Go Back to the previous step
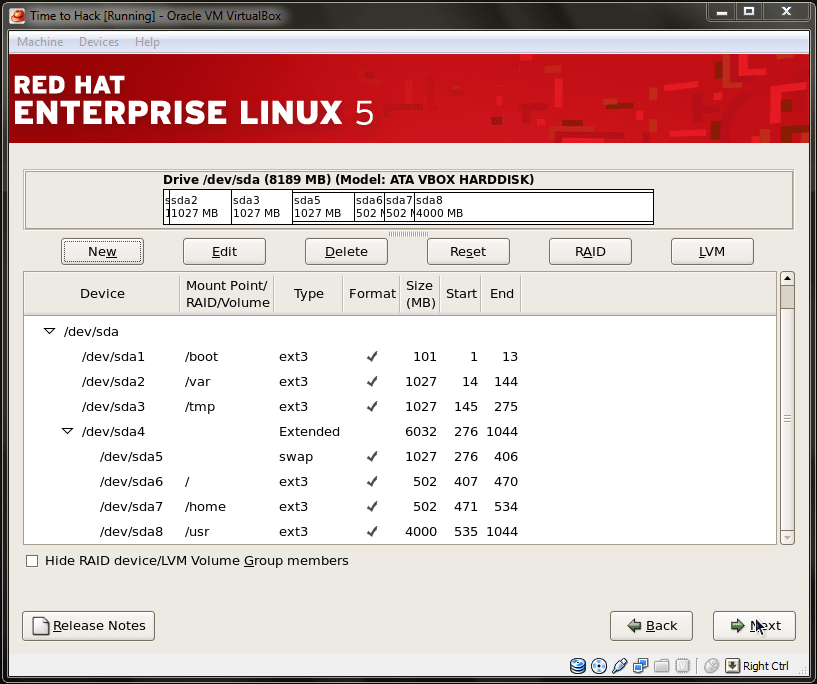The image size is (817, 684). [651, 626]
